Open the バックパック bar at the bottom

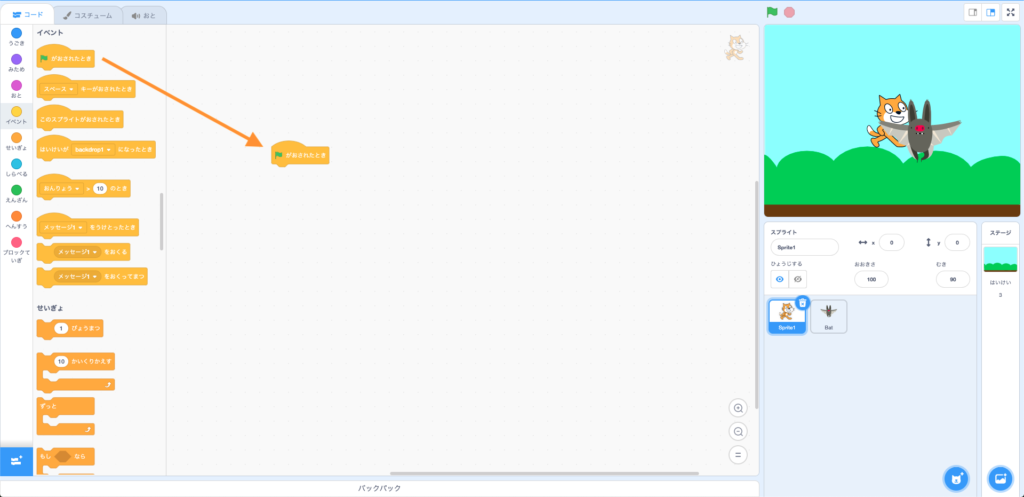coord(380,488)
